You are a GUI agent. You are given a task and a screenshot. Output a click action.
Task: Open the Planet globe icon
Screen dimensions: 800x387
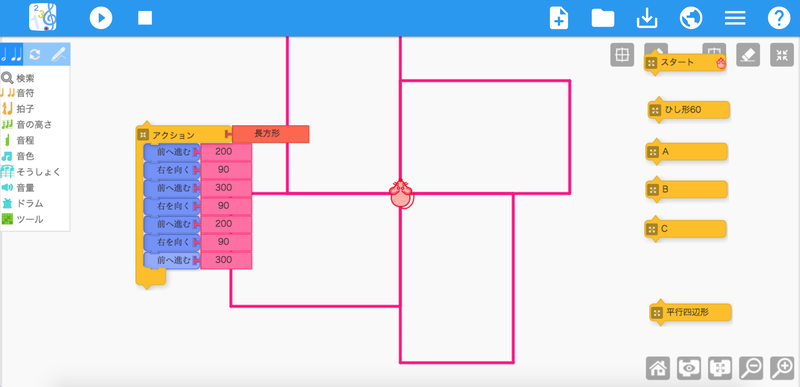coord(691,18)
